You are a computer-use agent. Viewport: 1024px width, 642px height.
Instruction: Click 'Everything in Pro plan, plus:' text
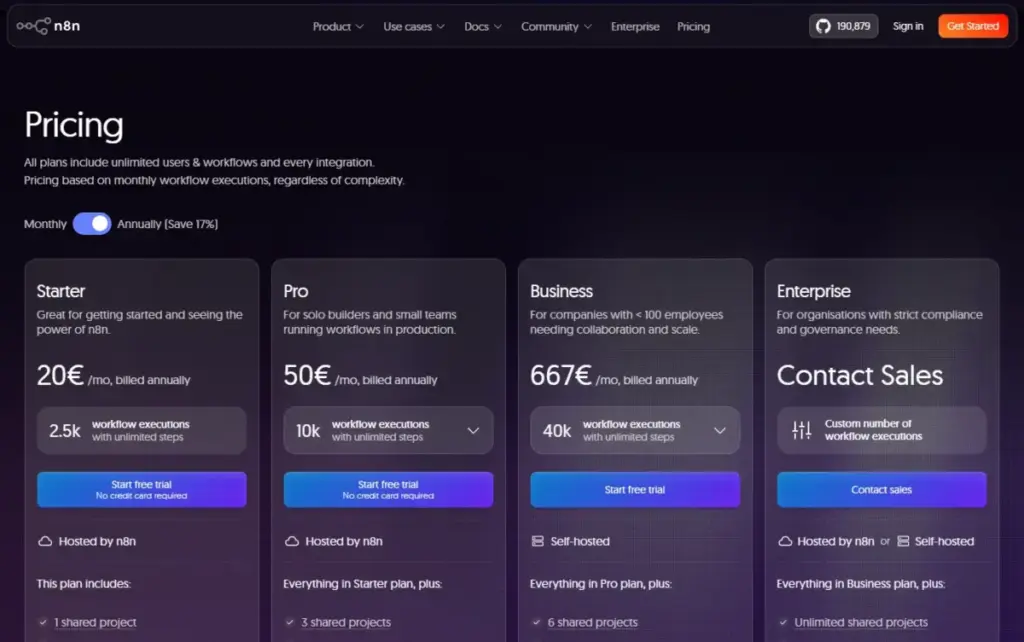coord(601,584)
